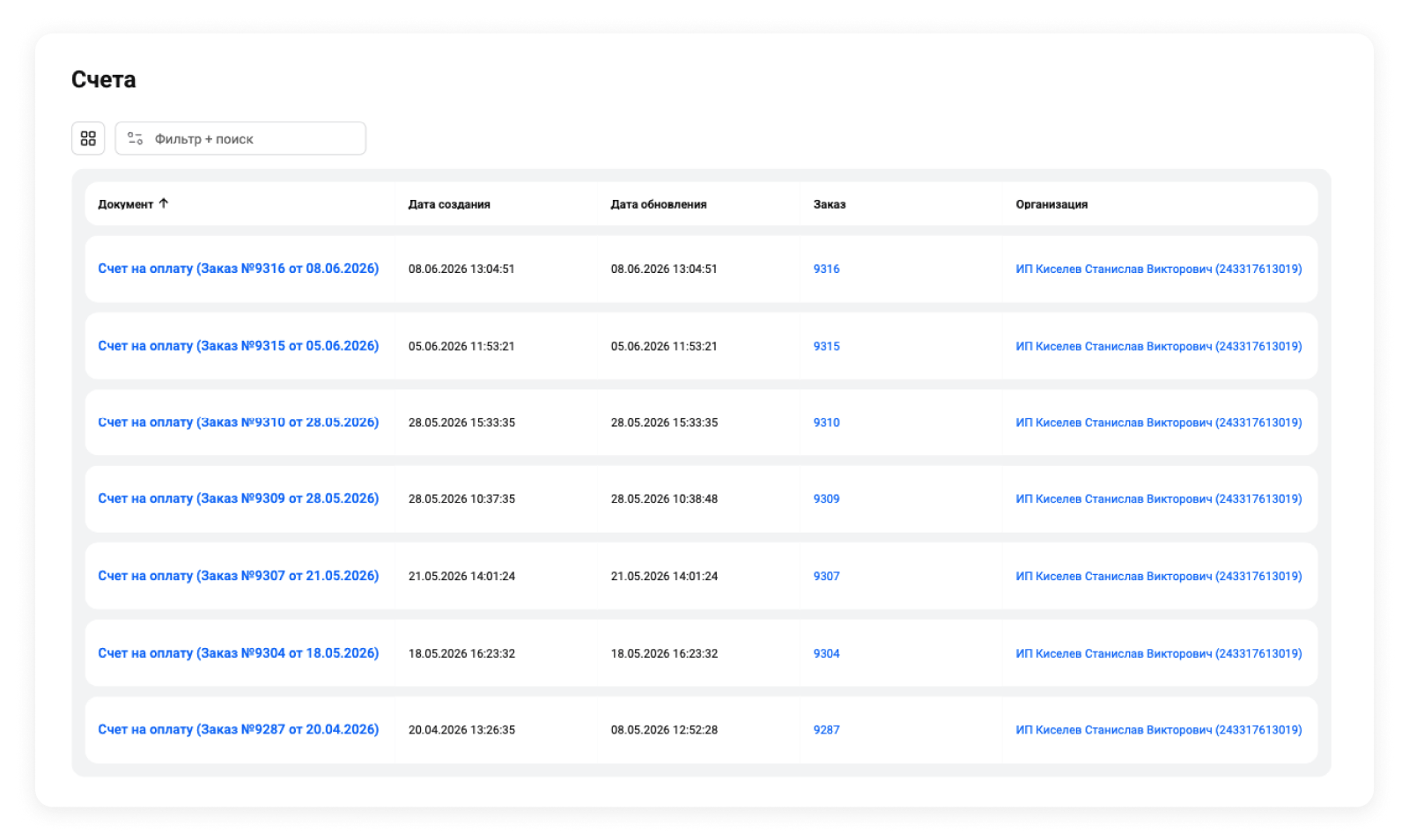Click the Заказ column header
The width and height of the screenshot is (1409, 840).
[830, 204]
